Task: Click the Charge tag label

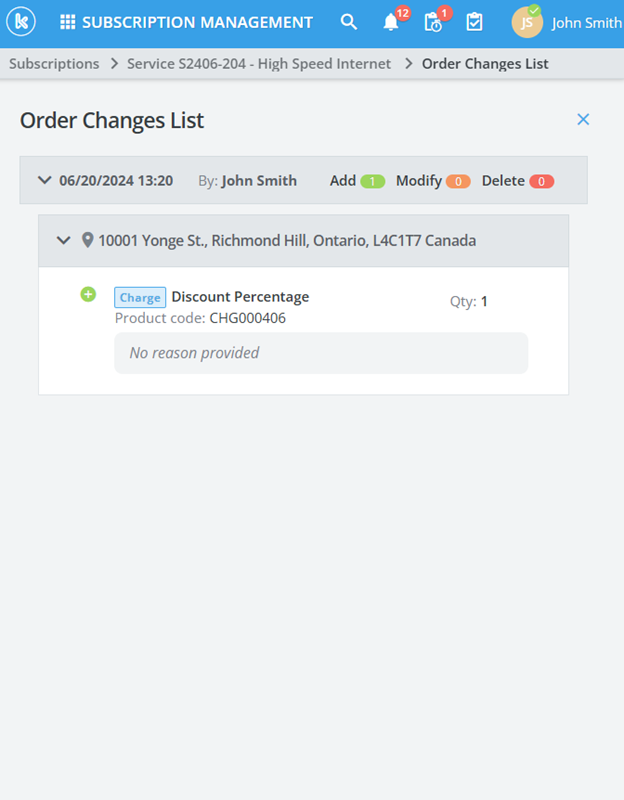Action: pos(140,297)
